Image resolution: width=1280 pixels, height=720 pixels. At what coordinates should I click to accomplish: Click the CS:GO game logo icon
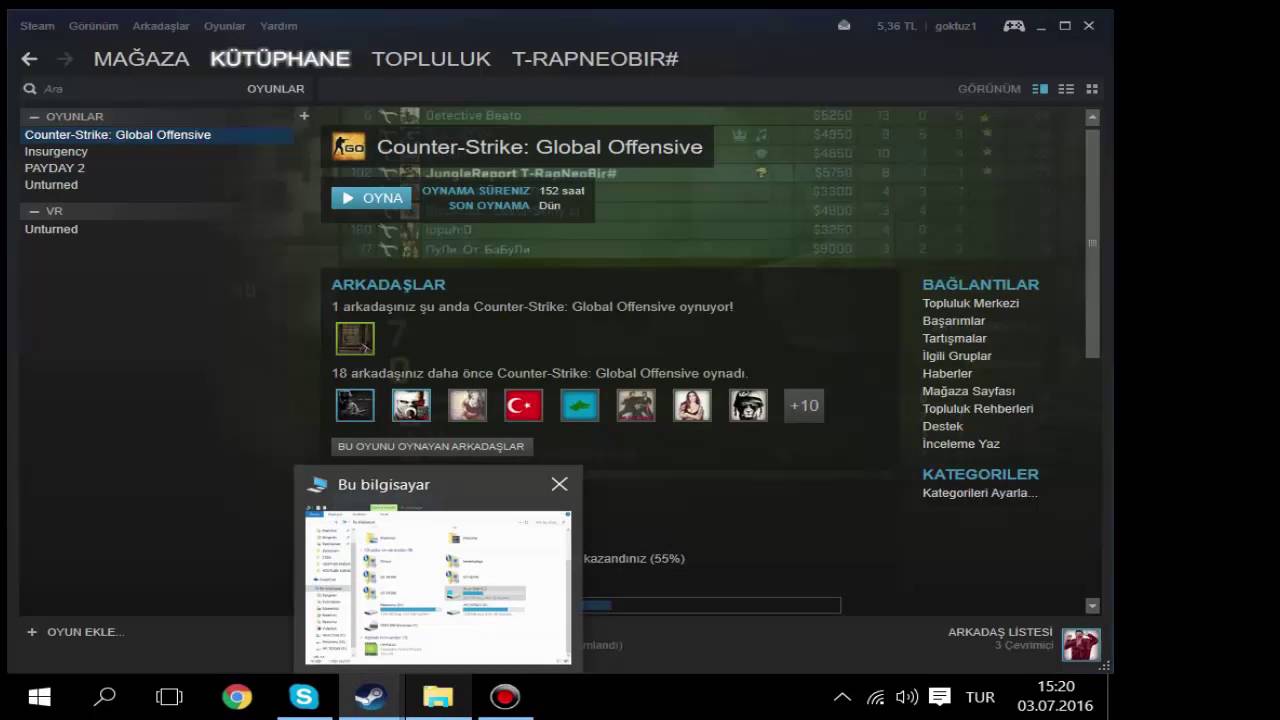(348, 147)
